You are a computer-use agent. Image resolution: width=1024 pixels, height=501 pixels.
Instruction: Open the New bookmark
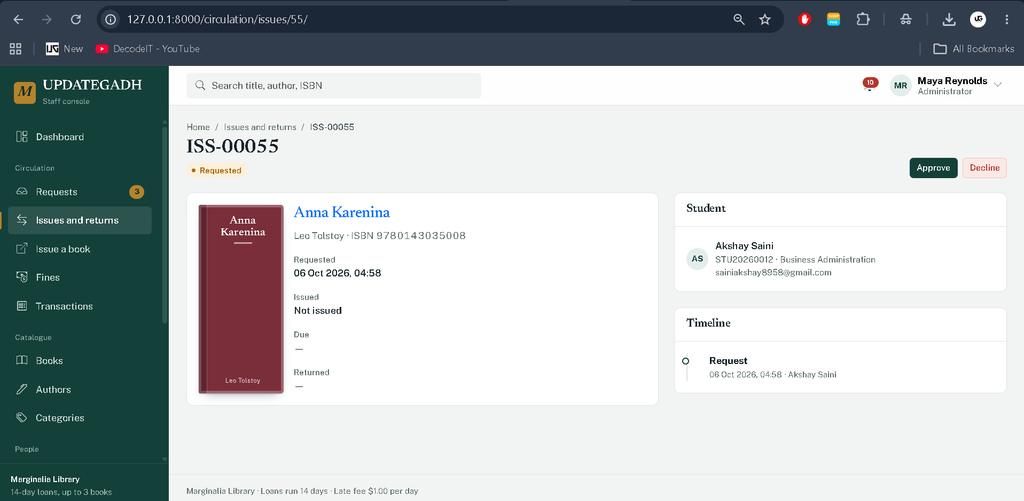tap(65, 48)
